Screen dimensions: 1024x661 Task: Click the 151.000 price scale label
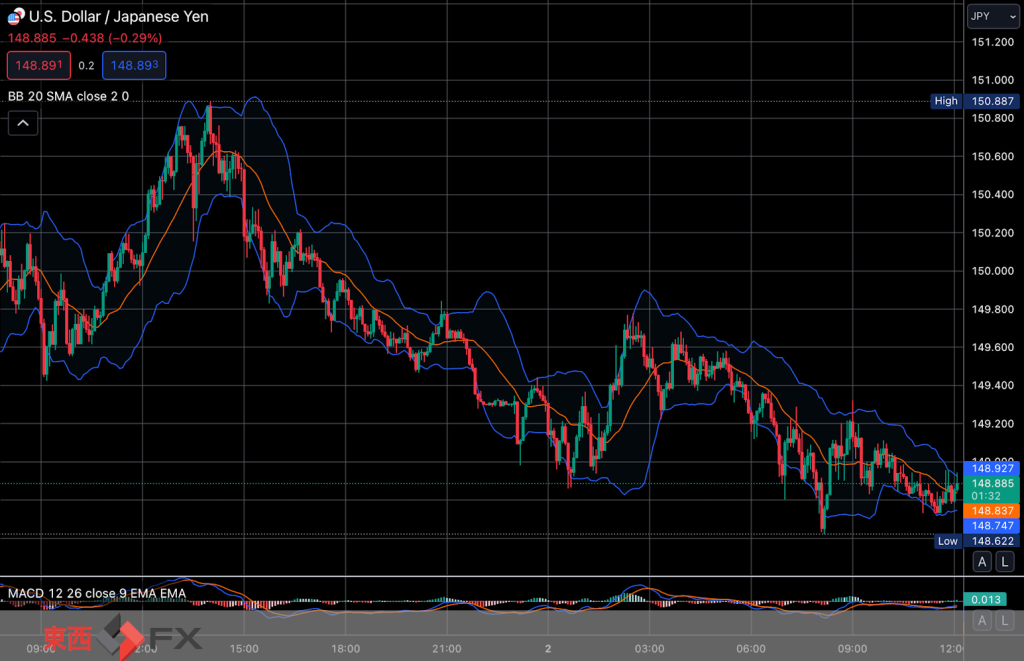click(x=993, y=80)
